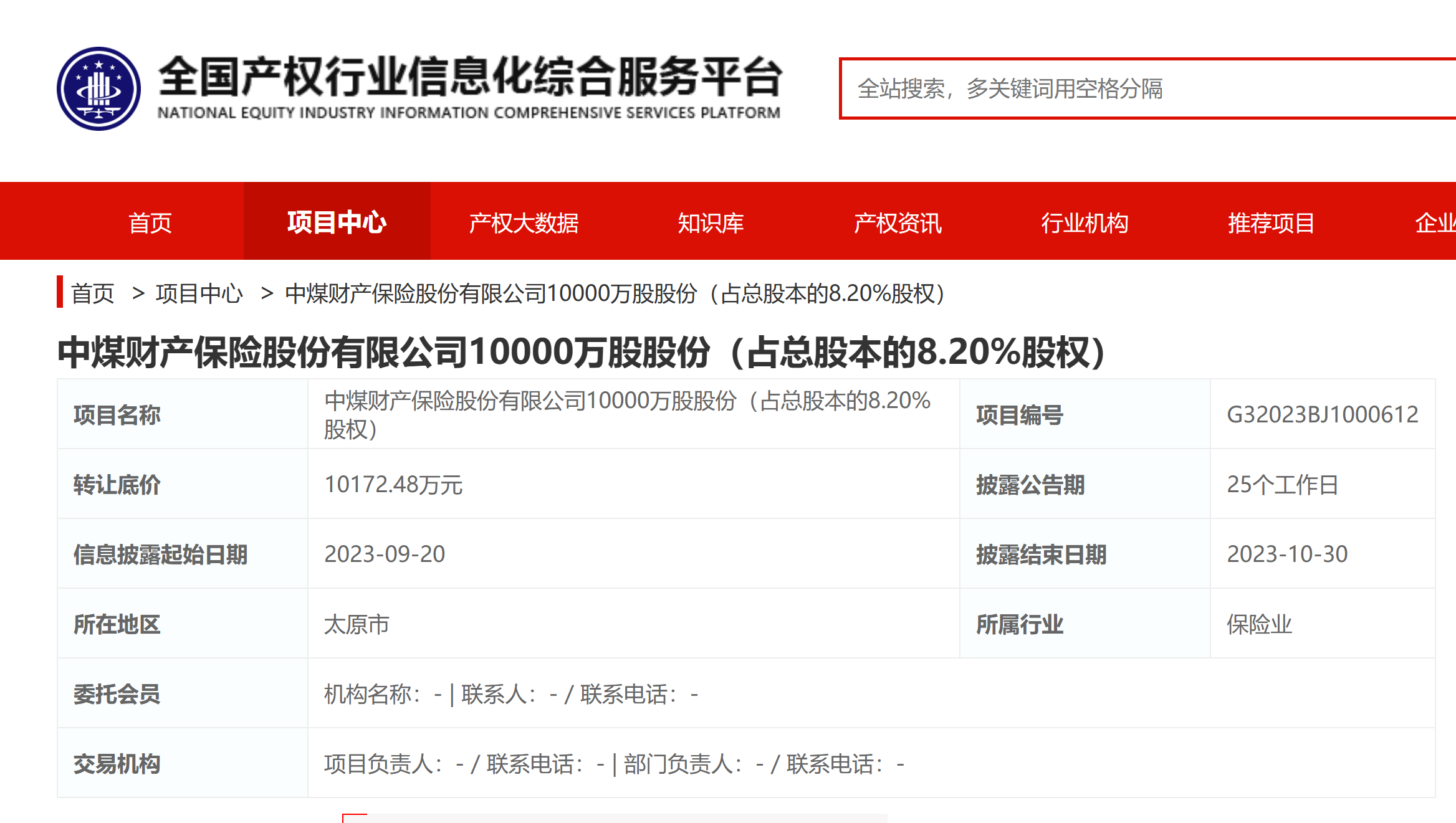Viewport: 1456px width, 823px height.
Task: Click the breadcrumb project title 中煤财产保险股份
Action: 615,293
